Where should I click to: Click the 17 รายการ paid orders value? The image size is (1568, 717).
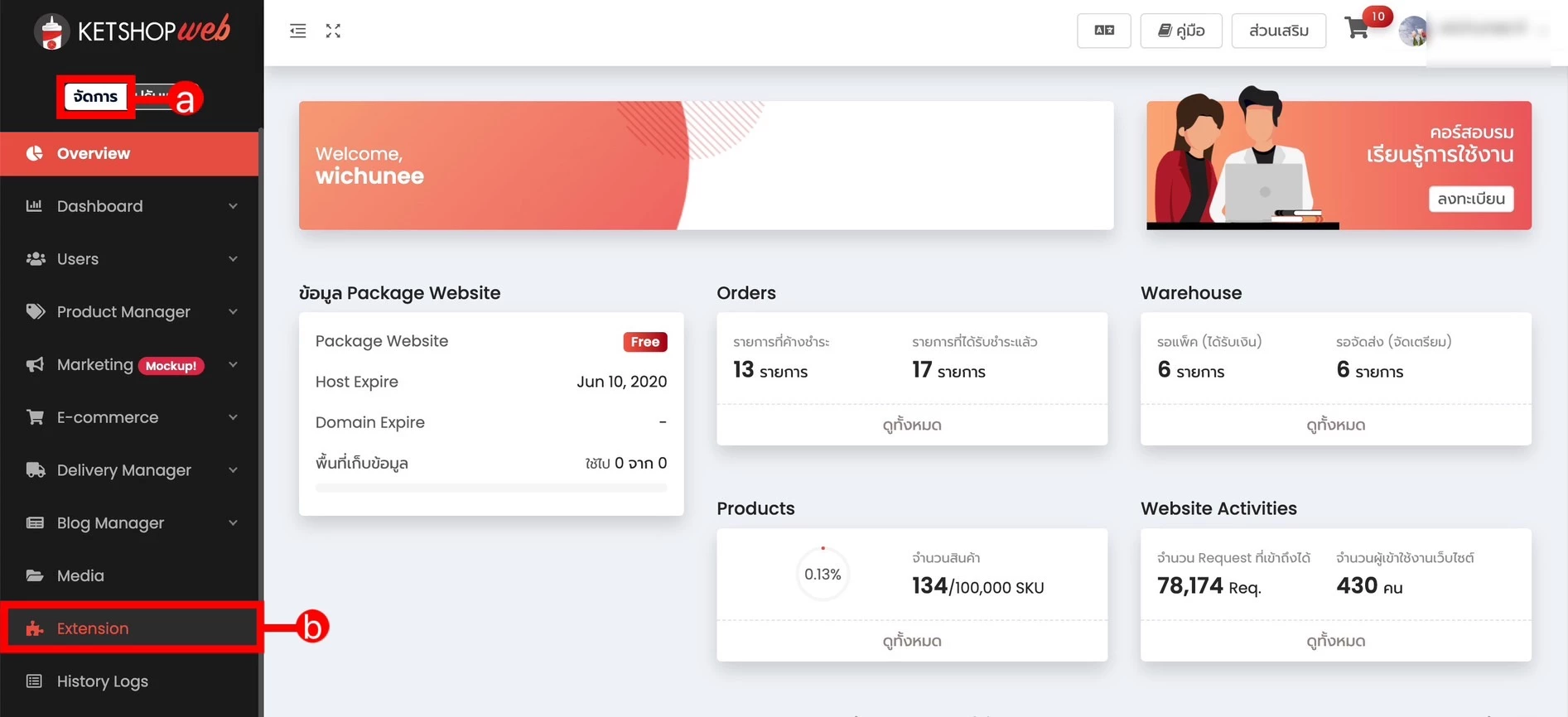click(948, 370)
